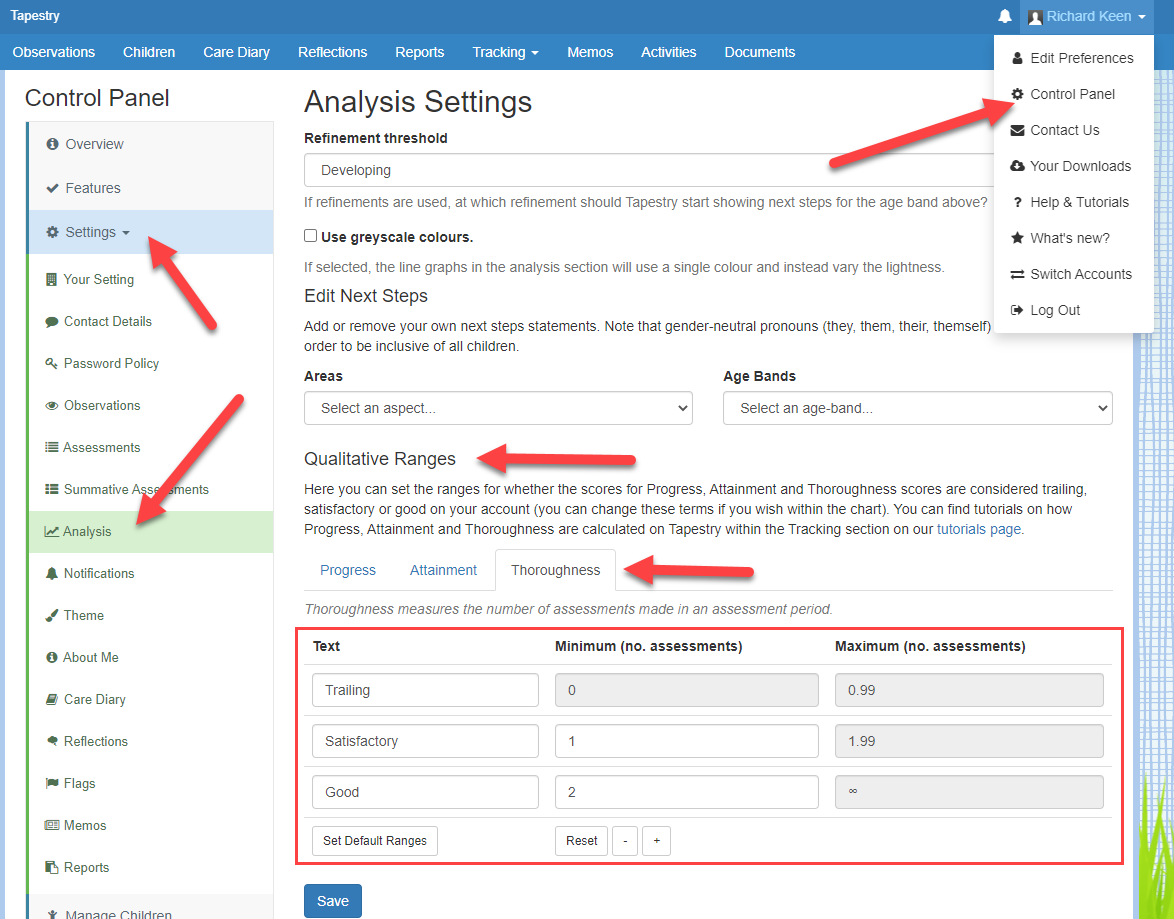Viewport: 1174px width, 919px height.
Task: Click the Satisfactory minimum value field
Action: pyautogui.click(x=686, y=741)
